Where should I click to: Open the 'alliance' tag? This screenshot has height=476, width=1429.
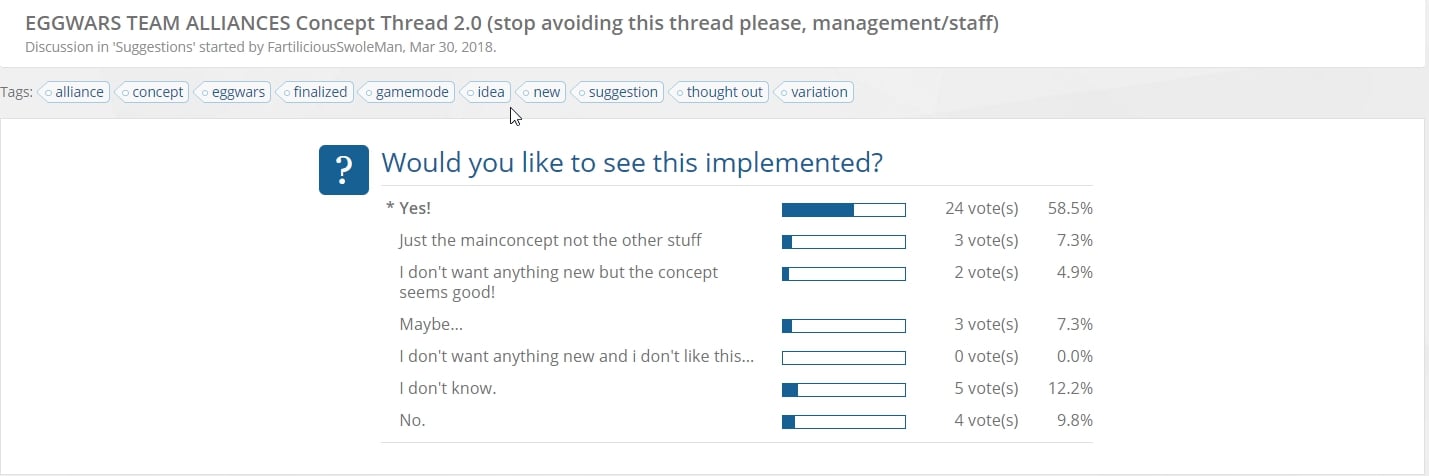tap(73, 92)
